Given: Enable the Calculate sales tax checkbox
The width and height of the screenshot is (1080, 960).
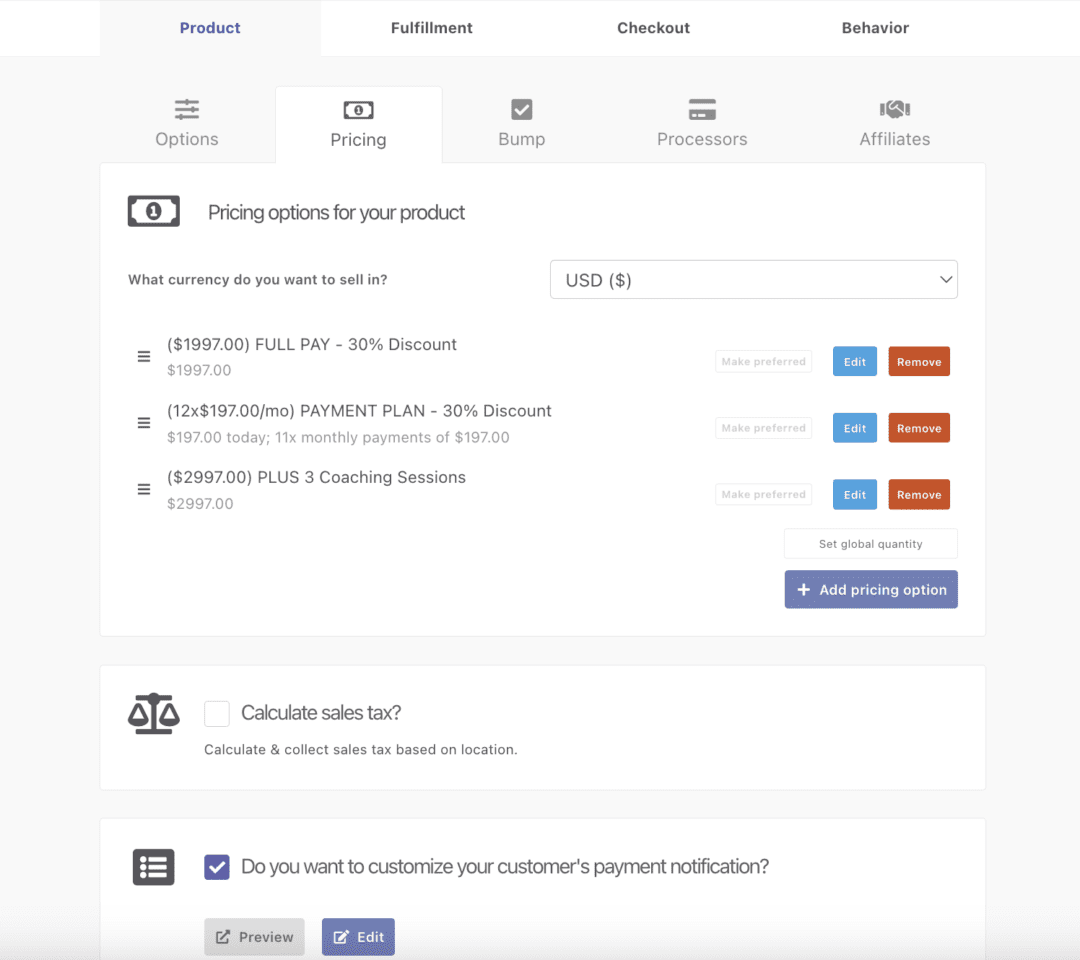Looking at the screenshot, I should 216,713.
